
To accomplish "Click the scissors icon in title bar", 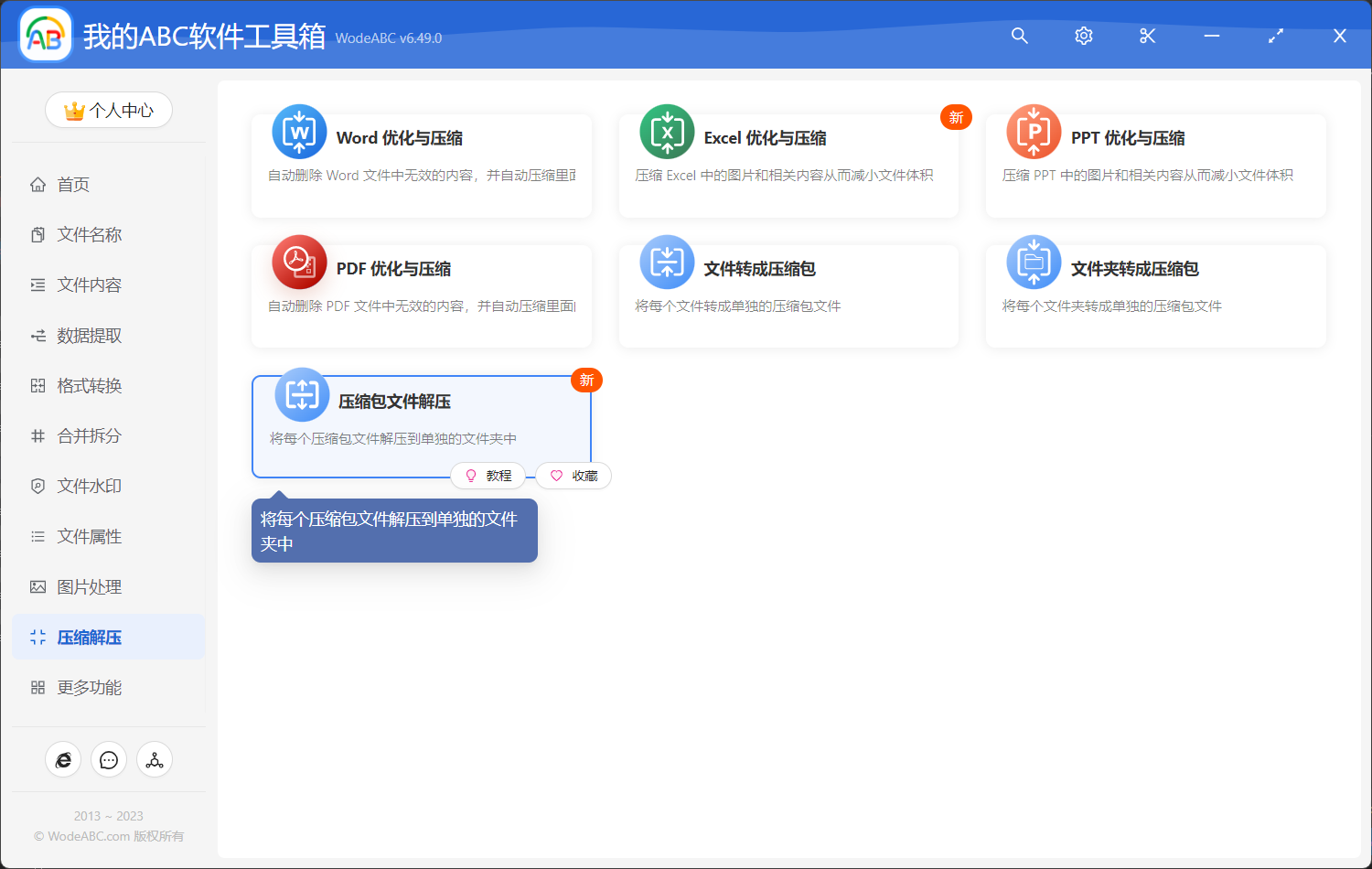I will [1147, 36].
